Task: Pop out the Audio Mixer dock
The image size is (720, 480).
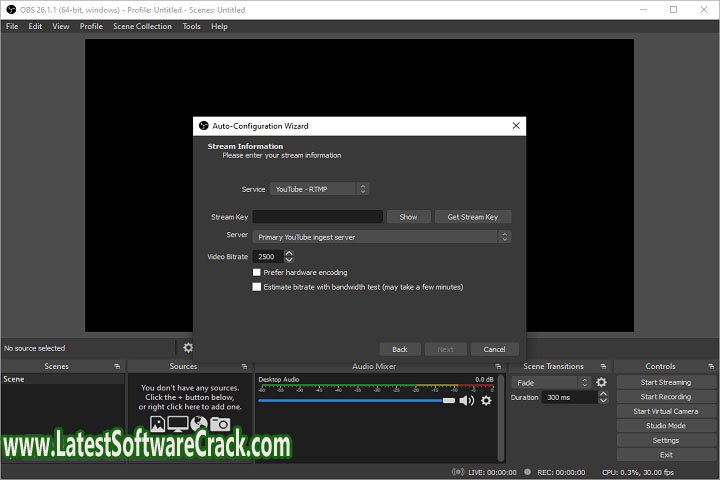Action: [501, 366]
